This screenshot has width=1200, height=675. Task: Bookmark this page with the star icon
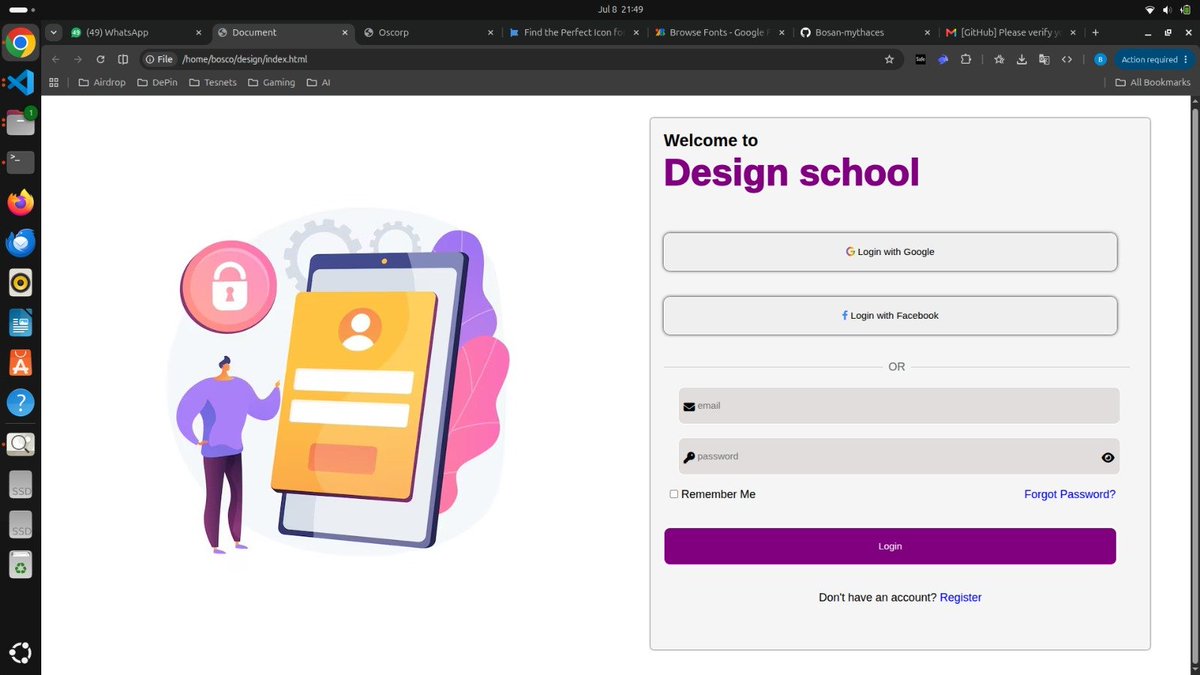(x=889, y=59)
